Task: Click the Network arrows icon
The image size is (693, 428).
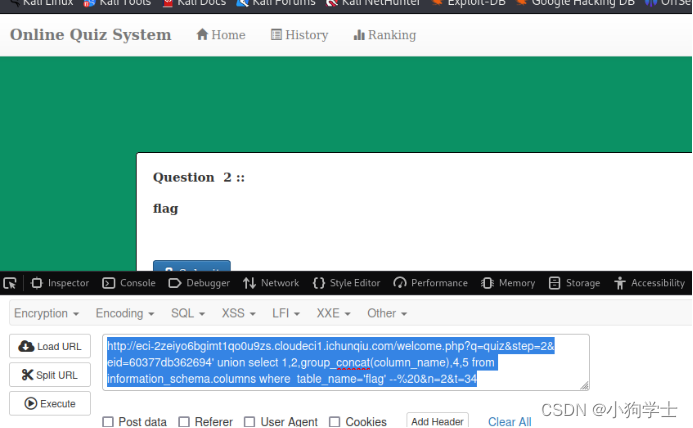Action: click(x=249, y=283)
